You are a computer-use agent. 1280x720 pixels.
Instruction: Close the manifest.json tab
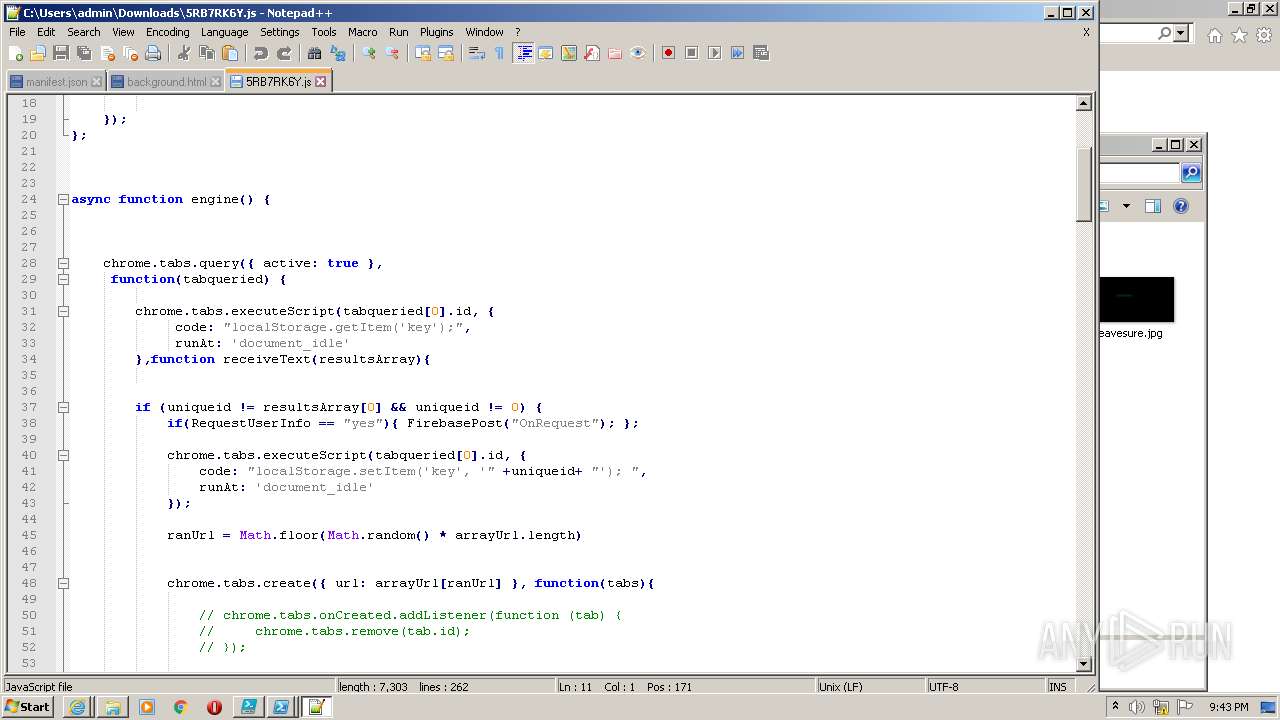(96, 82)
